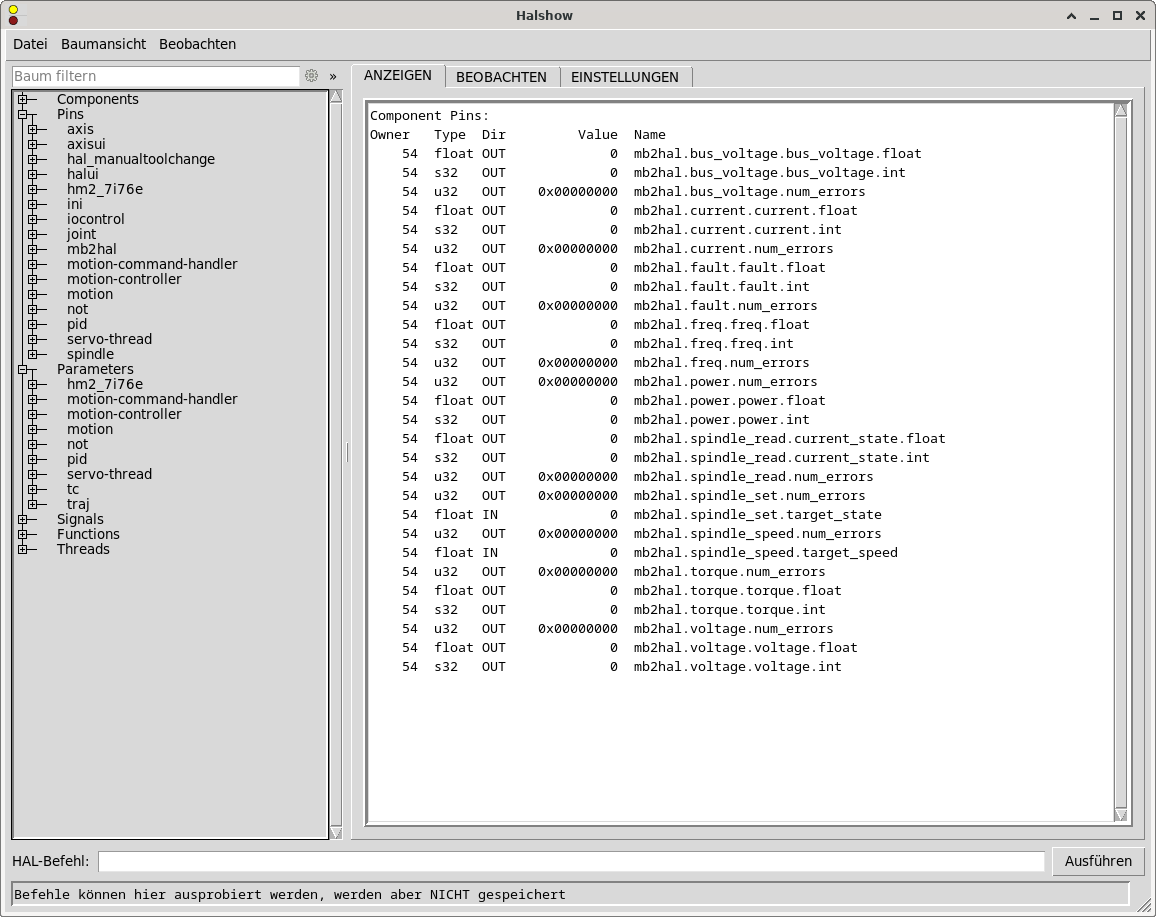1156x917 pixels.
Task: Expand the axis pins node
Action: [32, 130]
